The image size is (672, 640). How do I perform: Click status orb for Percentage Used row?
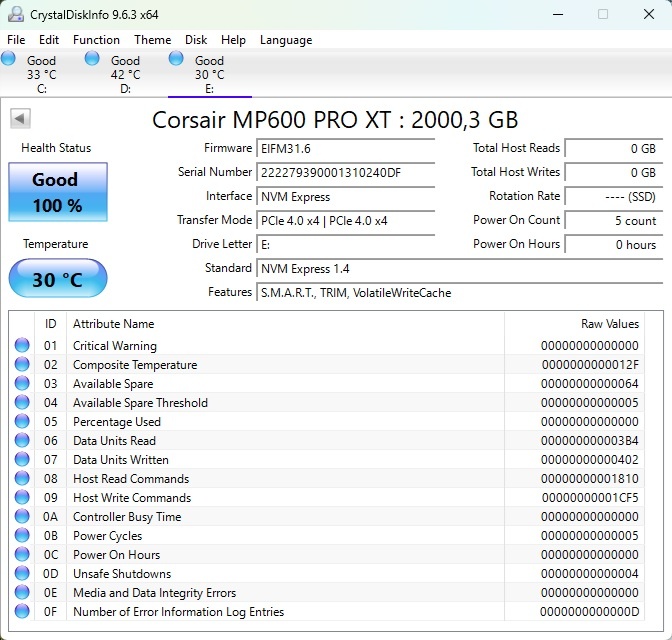(22, 421)
